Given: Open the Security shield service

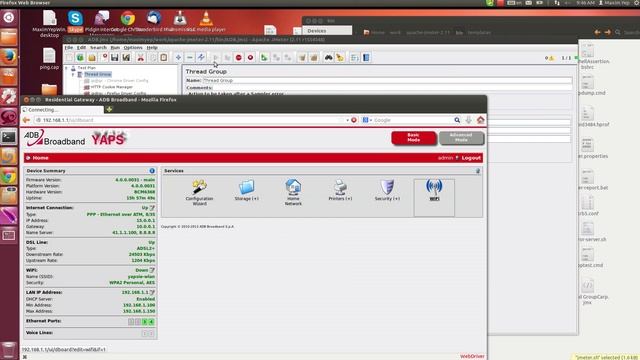Looking at the screenshot, I should click(x=387, y=190).
